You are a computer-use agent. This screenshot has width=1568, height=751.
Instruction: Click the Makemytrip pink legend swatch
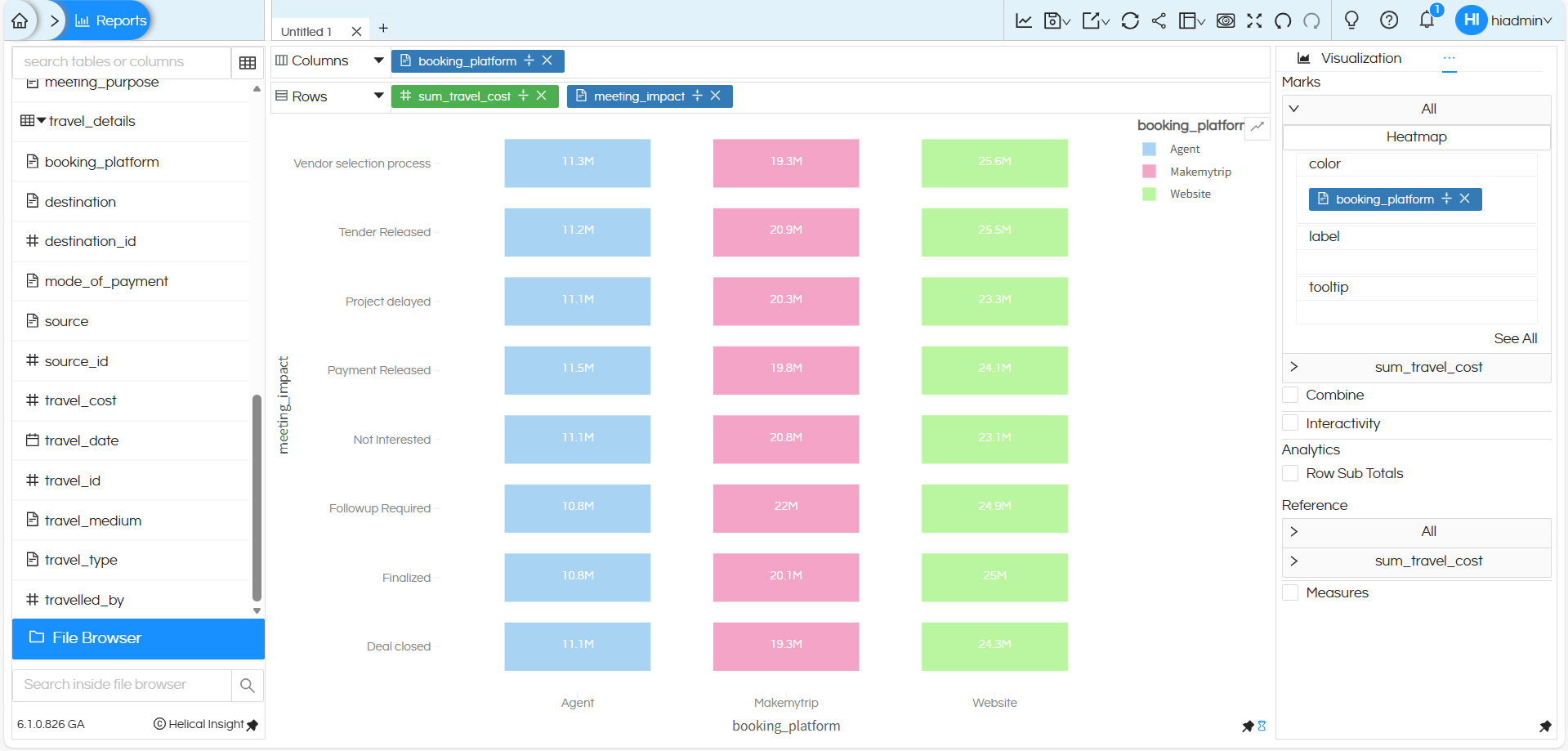pos(1149,172)
